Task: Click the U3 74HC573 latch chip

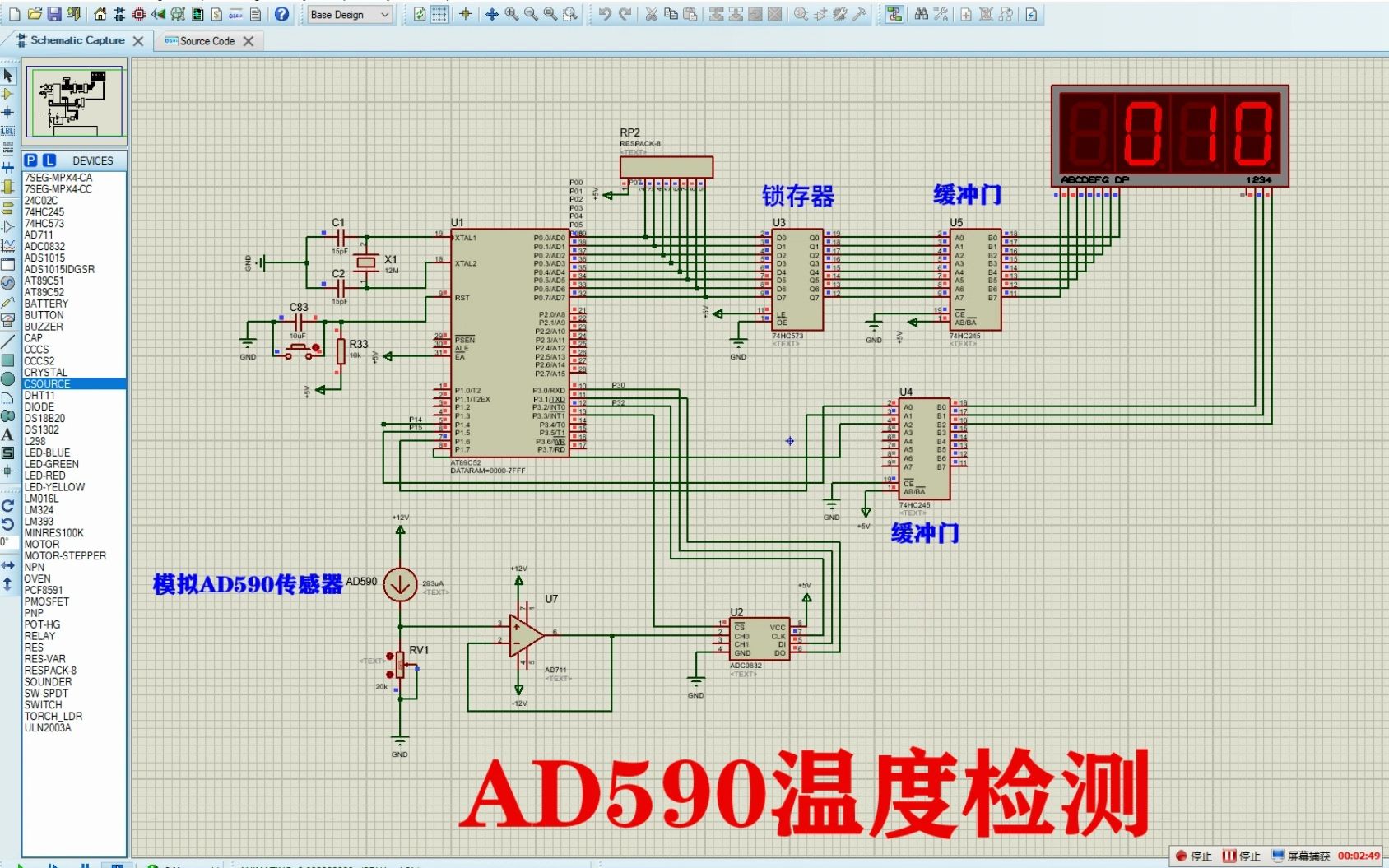Action: 797,280
